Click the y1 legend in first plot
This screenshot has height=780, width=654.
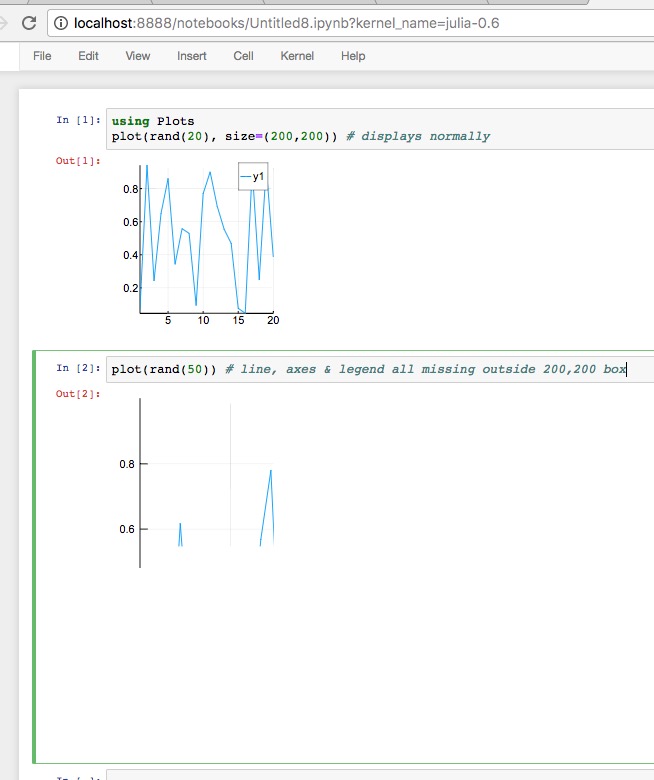(253, 176)
